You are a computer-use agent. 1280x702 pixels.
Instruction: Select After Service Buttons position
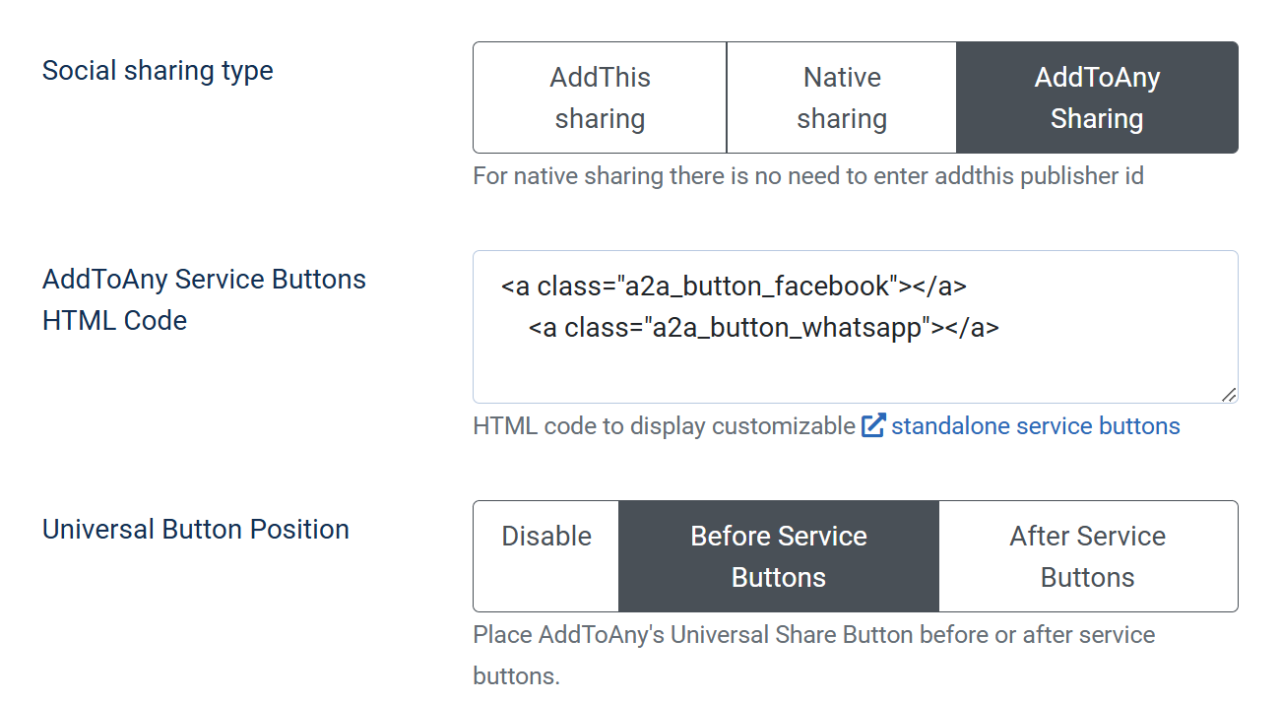1088,556
